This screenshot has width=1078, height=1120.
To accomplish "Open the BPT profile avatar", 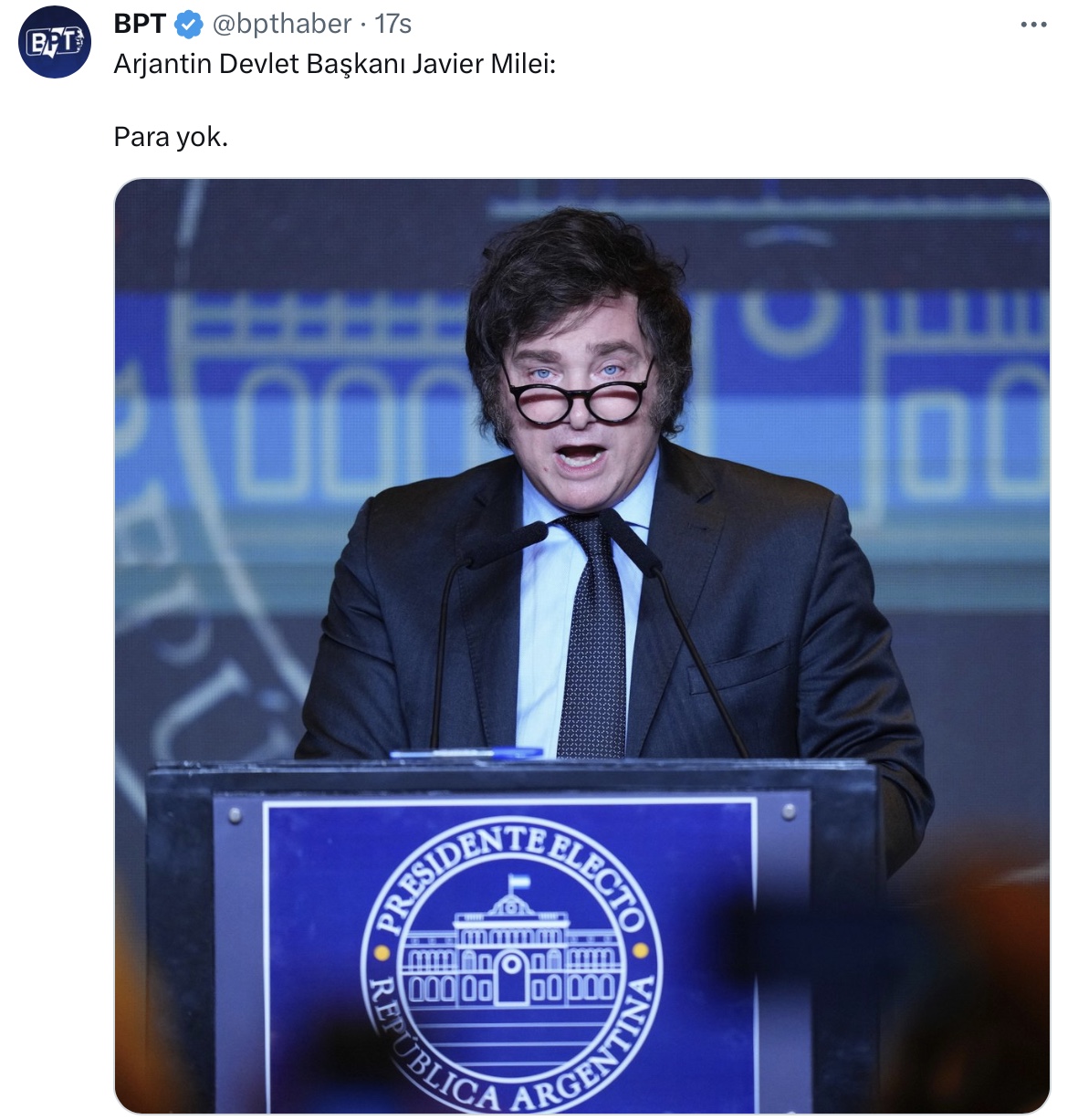I will click(55, 42).
